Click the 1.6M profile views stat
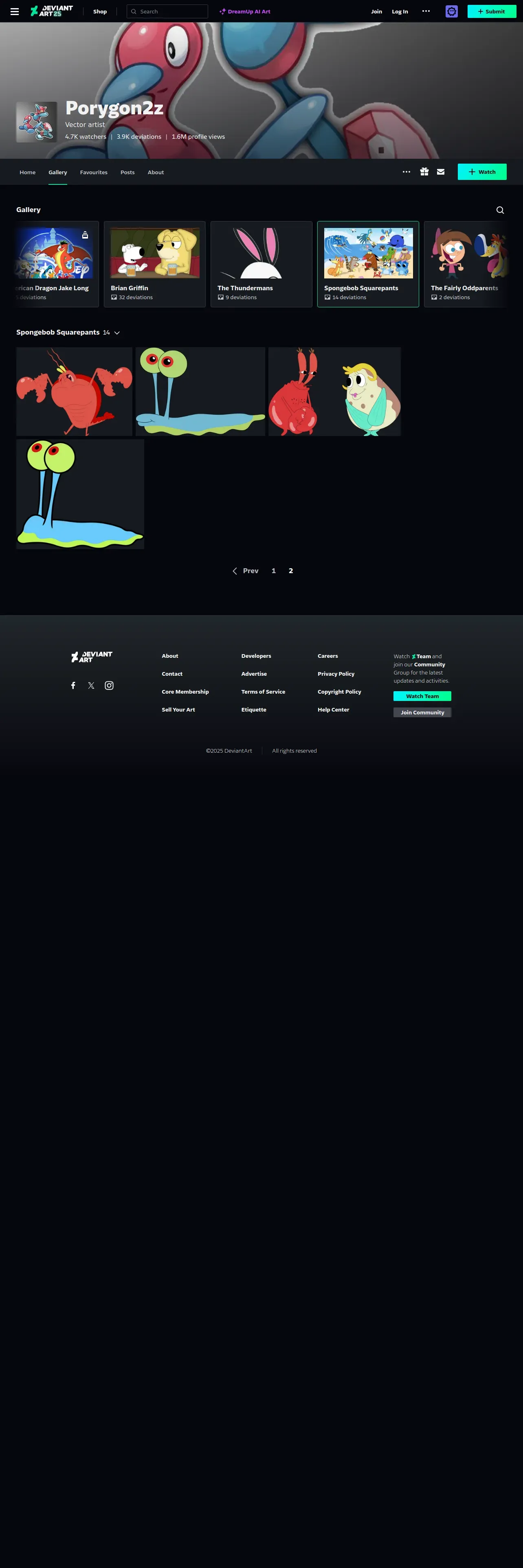The height and width of the screenshot is (1568, 523). click(x=198, y=137)
